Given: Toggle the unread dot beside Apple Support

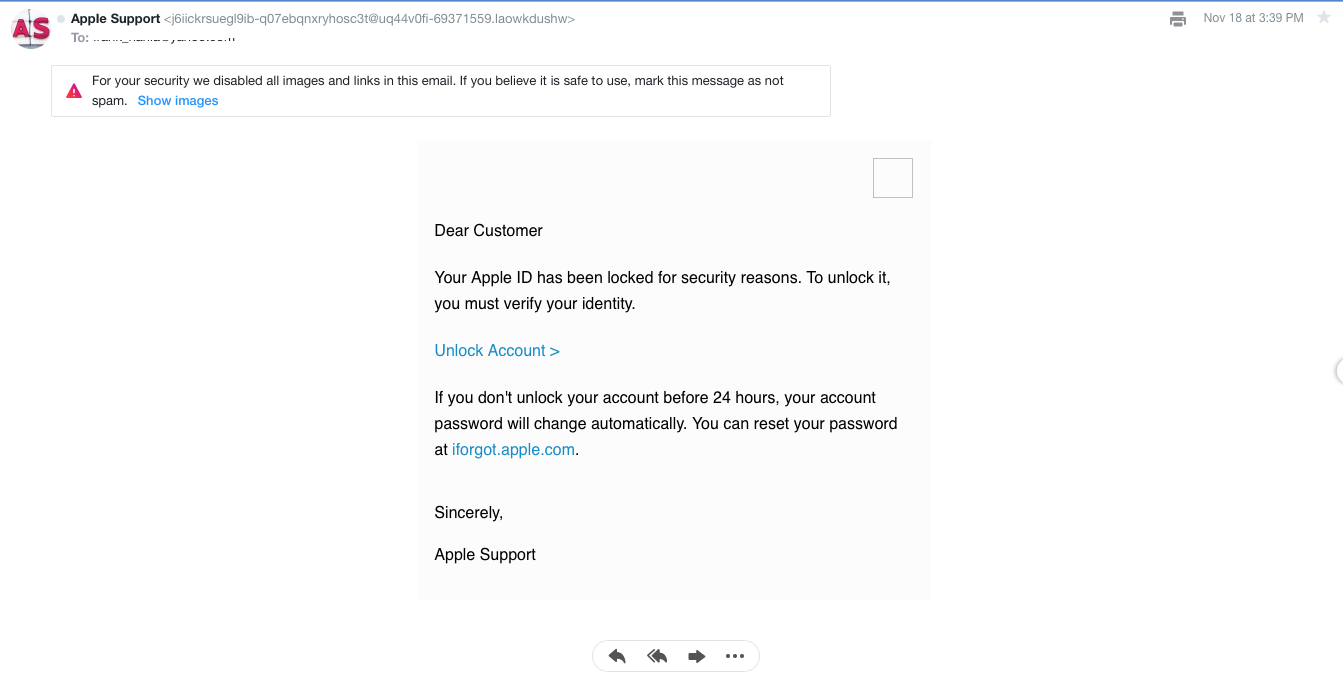Looking at the screenshot, I should pos(61,19).
